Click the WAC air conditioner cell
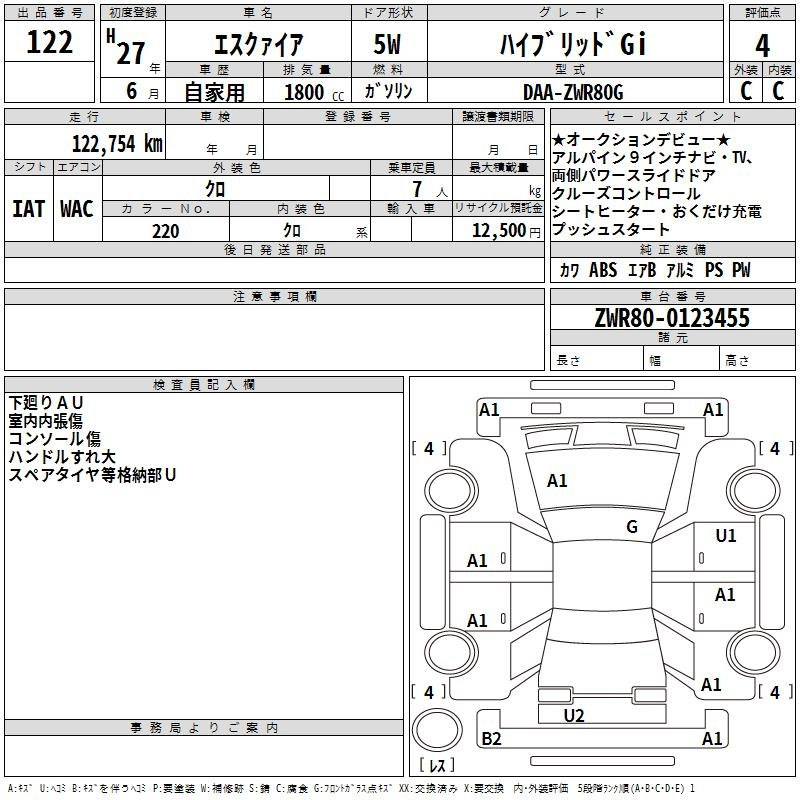800x800 pixels. tap(77, 209)
